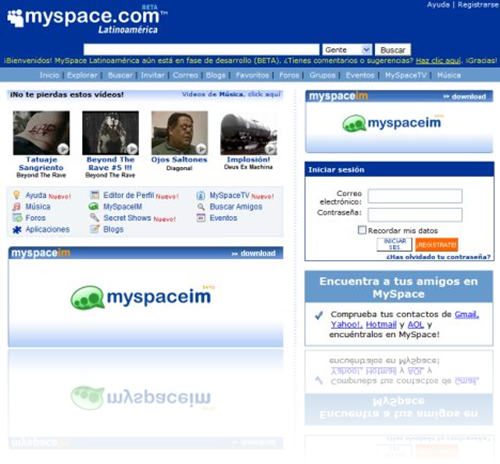Open the Invitar nav item
The image size is (500, 464).
(152, 75)
